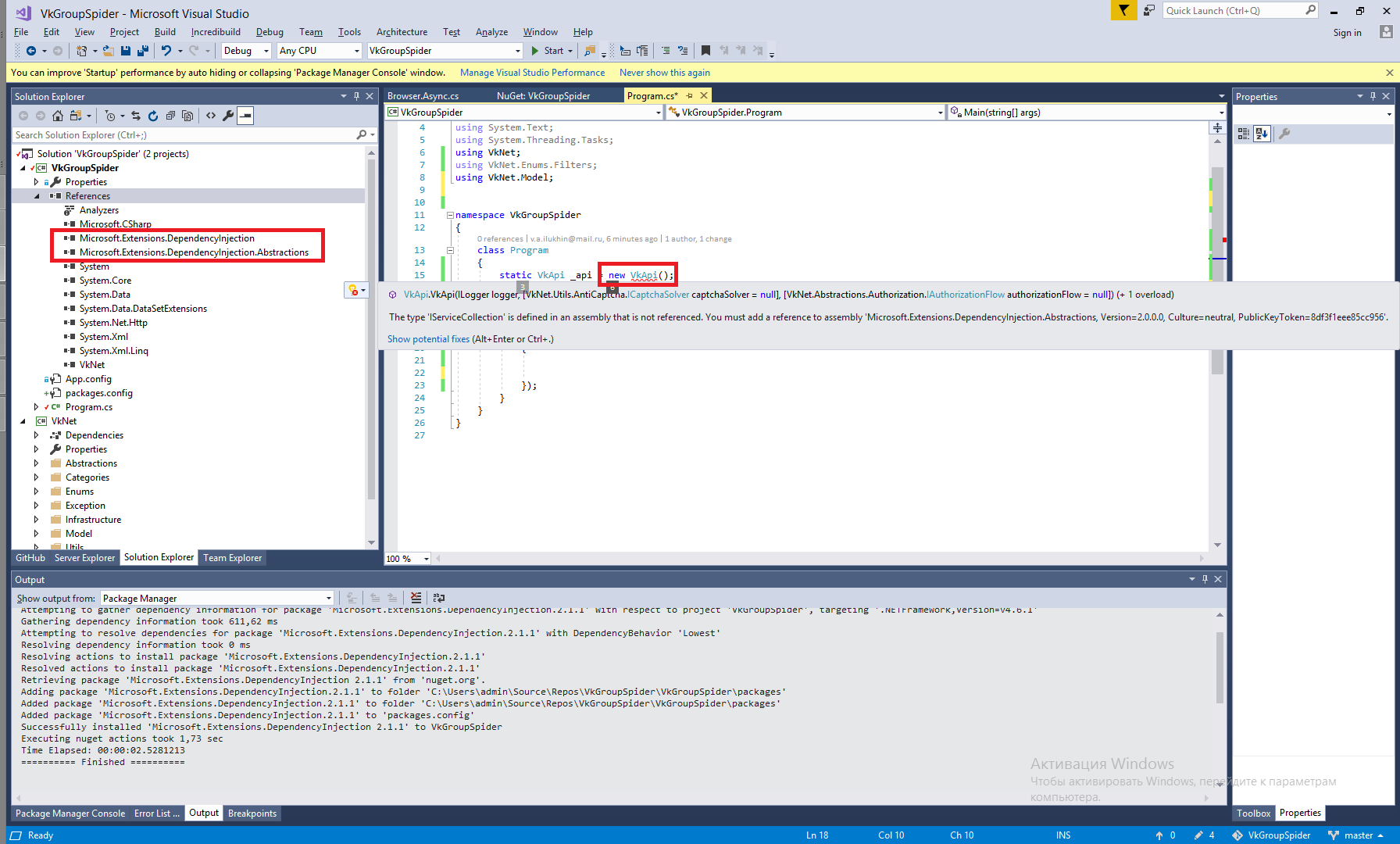Open Properties wrench in Solution Explorer toolbar
This screenshot has width=1400, height=844.
click(x=228, y=116)
